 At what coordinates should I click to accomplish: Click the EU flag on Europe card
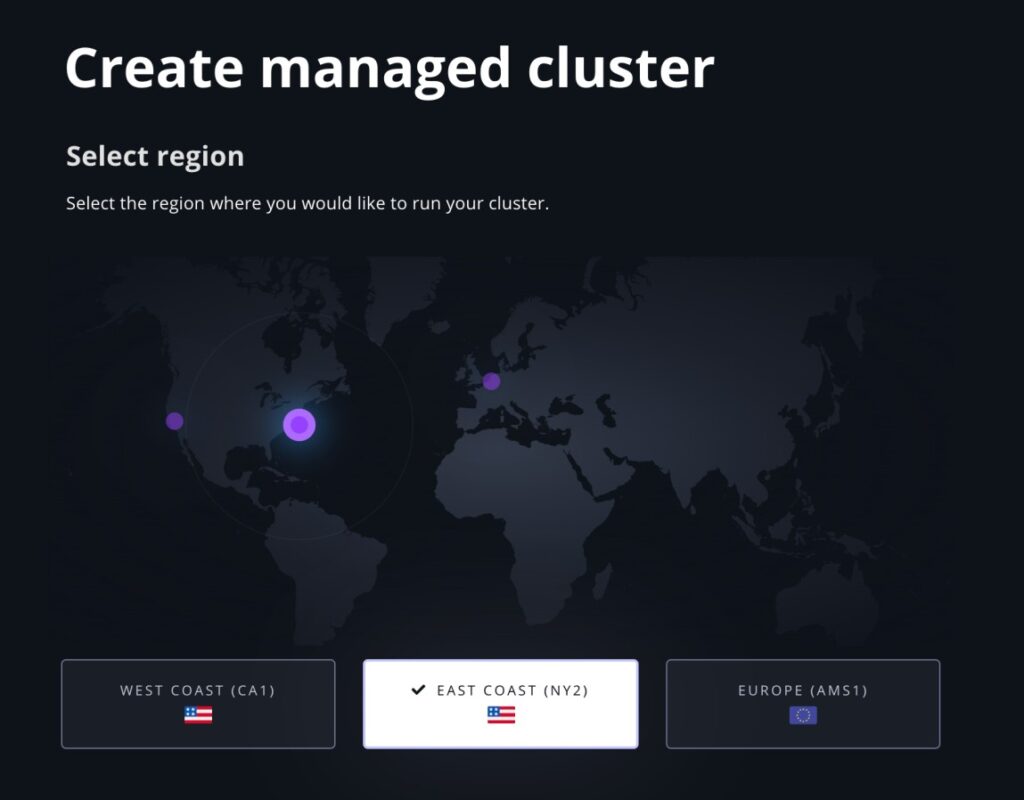[802, 714]
